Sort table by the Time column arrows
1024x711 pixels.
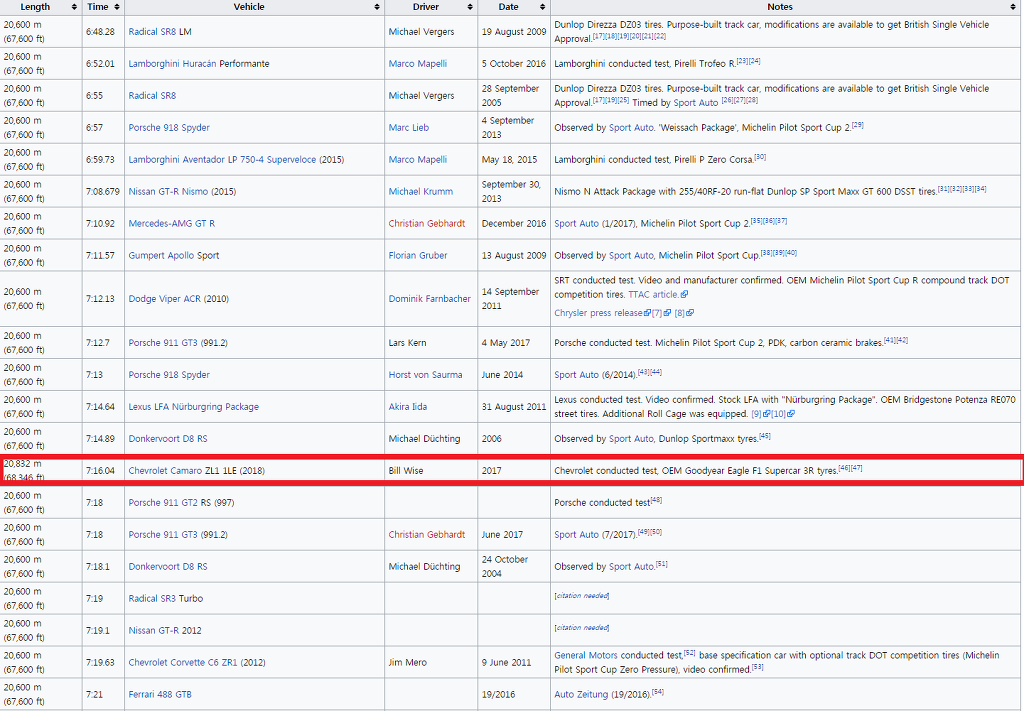click(x=117, y=7)
